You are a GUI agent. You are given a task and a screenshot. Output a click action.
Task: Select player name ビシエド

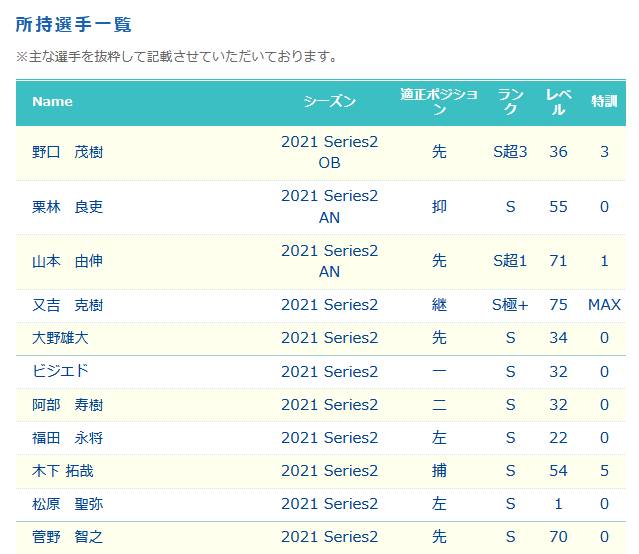tap(60, 371)
